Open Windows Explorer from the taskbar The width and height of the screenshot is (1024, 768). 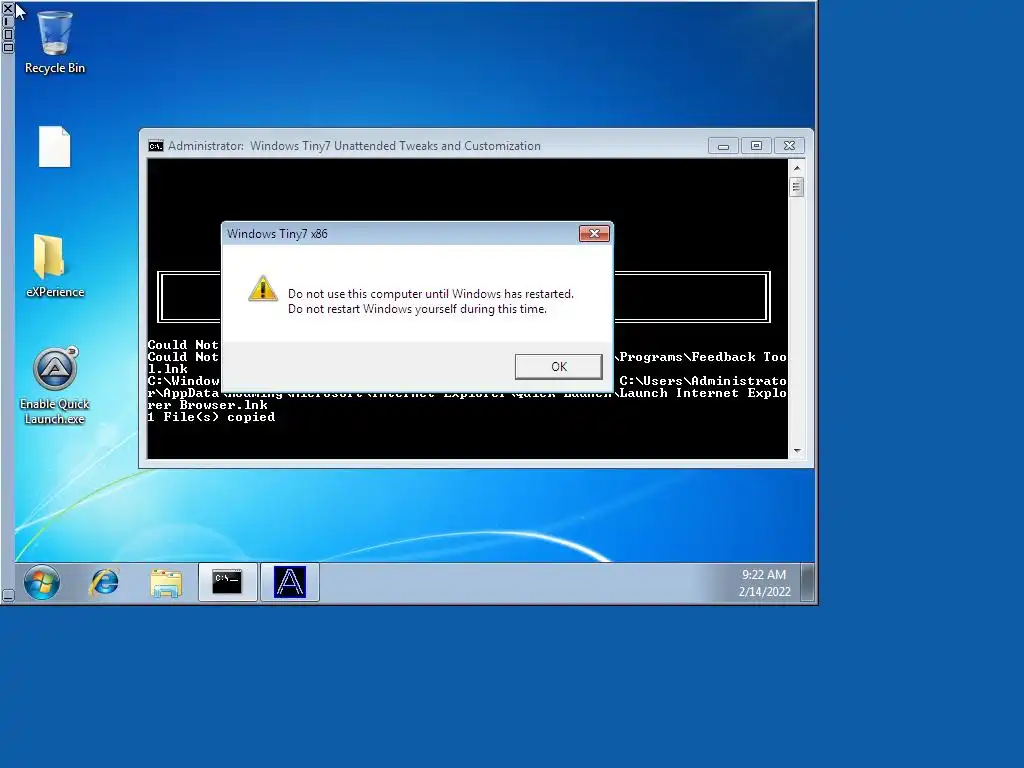[166, 583]
